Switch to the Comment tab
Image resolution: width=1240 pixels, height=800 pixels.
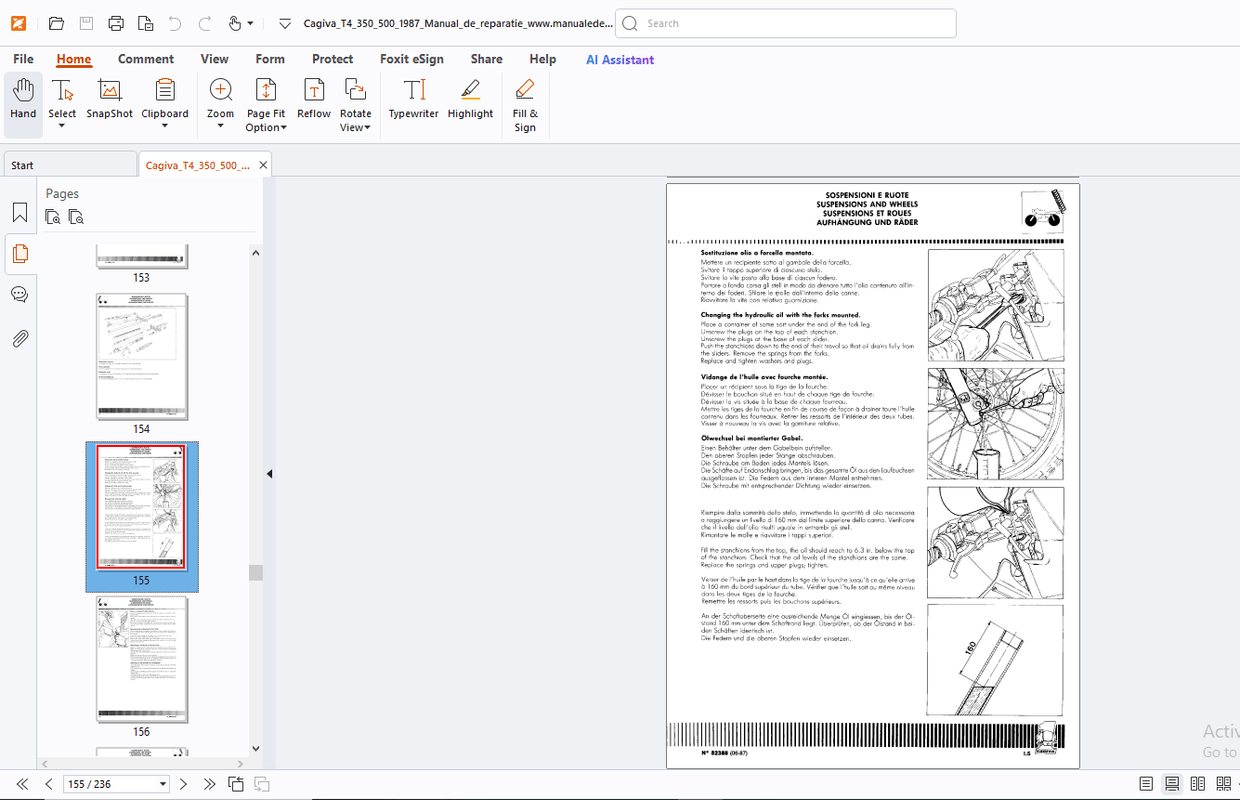pos(146,58)
